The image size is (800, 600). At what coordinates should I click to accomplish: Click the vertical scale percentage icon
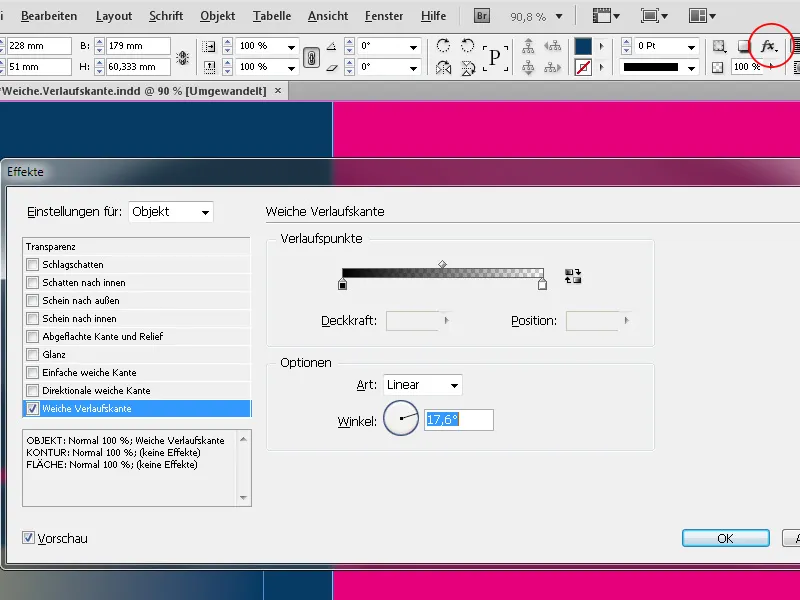209,67
